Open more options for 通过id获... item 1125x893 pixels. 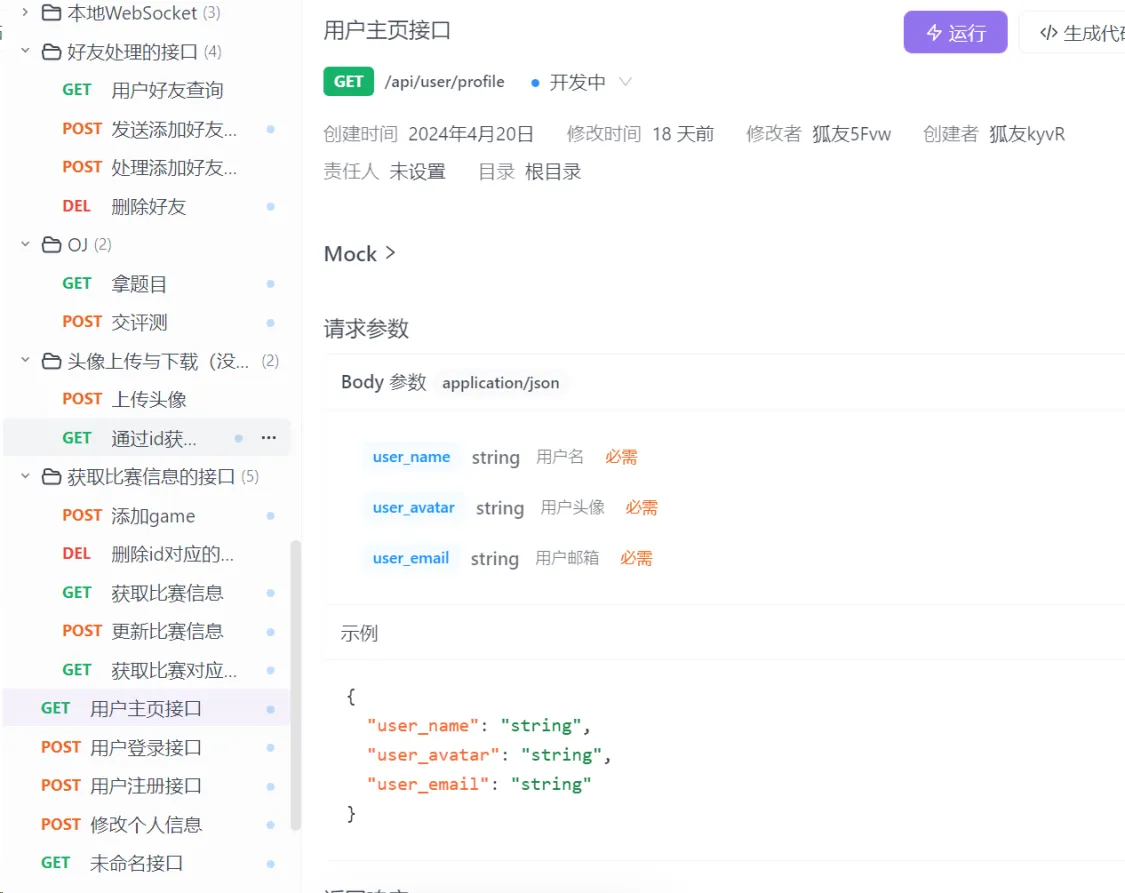(269, 438)
